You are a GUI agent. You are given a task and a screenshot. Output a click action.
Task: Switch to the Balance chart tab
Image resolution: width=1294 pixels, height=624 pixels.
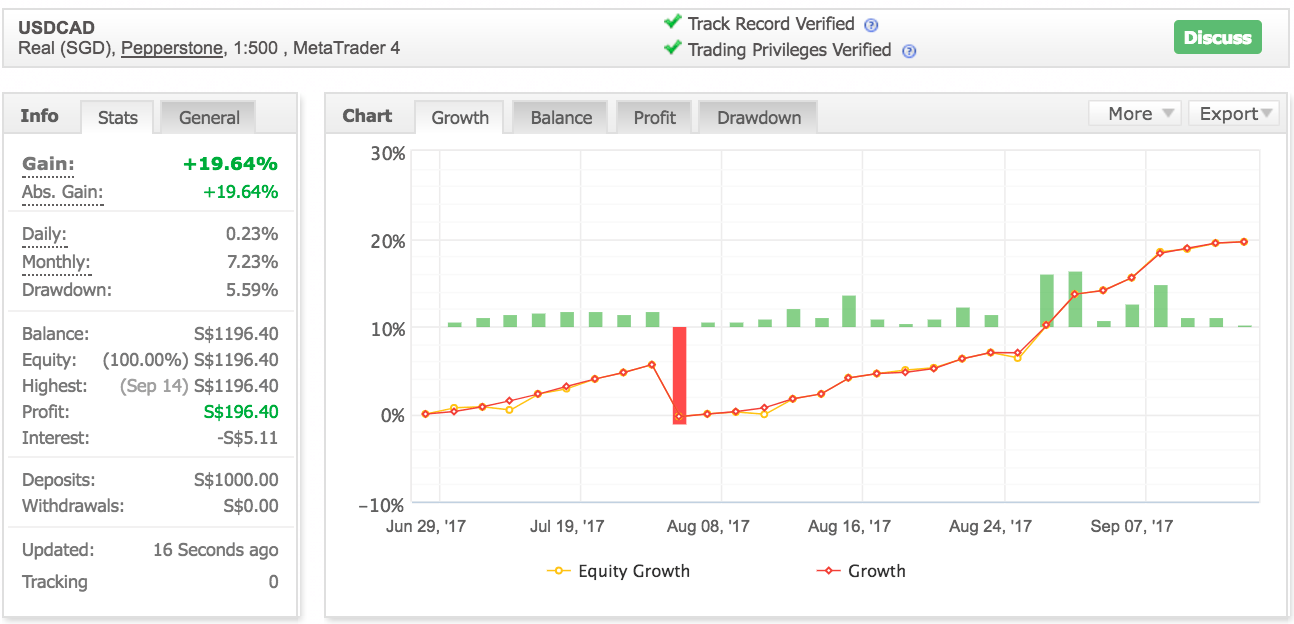point(561,118)
